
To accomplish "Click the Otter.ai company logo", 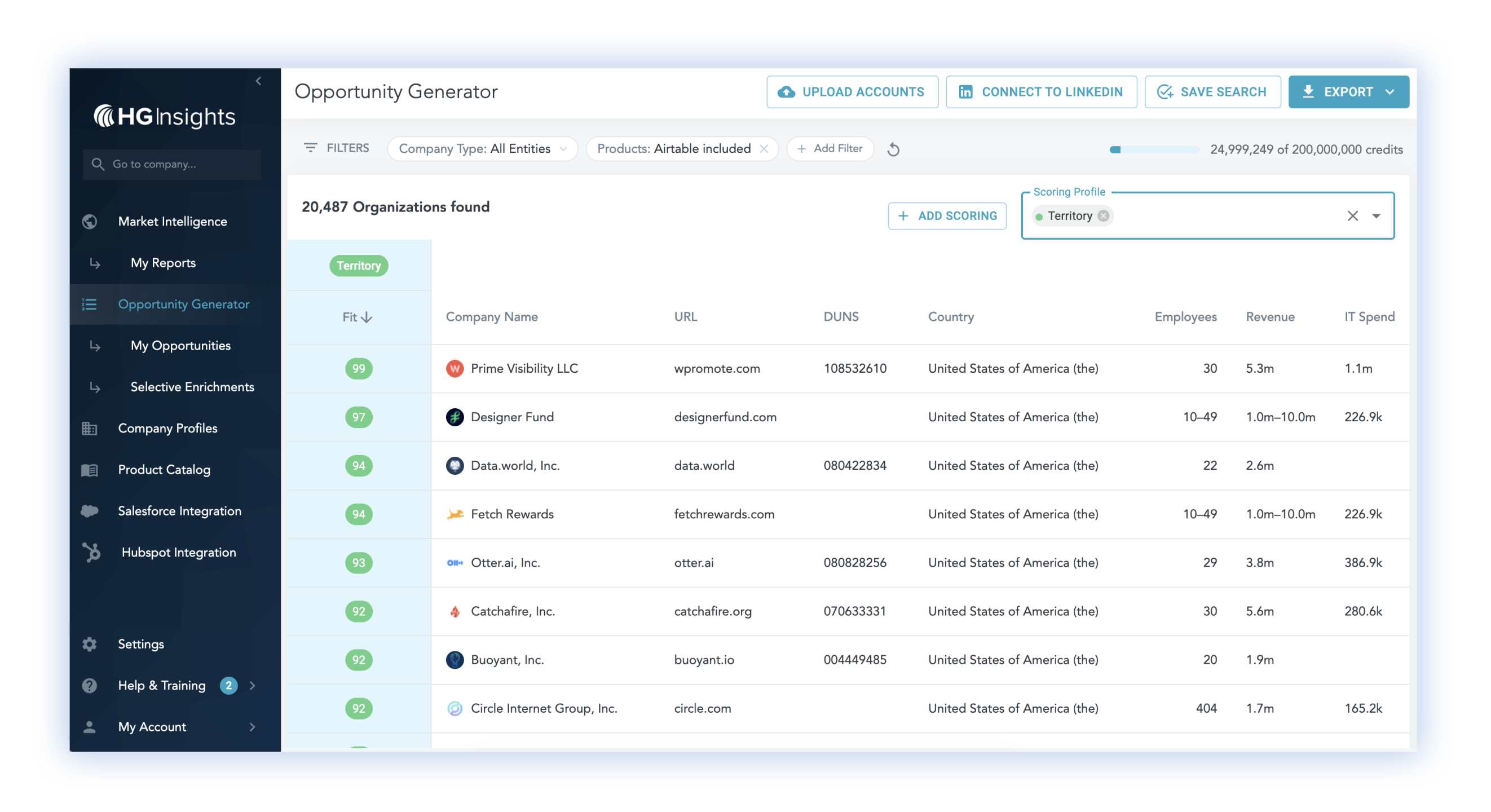I will tap(455, 563).
